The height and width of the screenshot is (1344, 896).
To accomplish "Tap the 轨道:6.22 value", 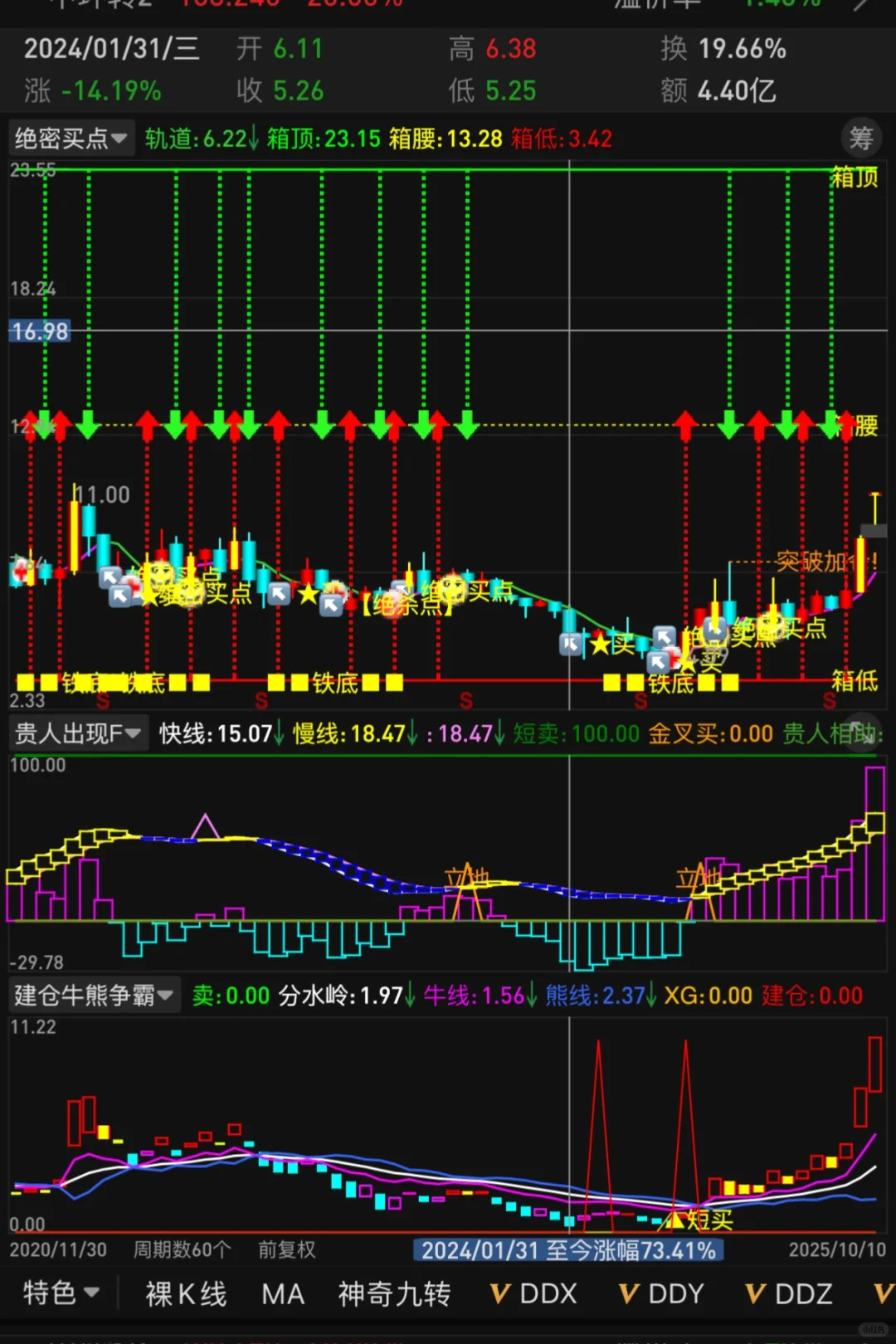I will point(202,138).
